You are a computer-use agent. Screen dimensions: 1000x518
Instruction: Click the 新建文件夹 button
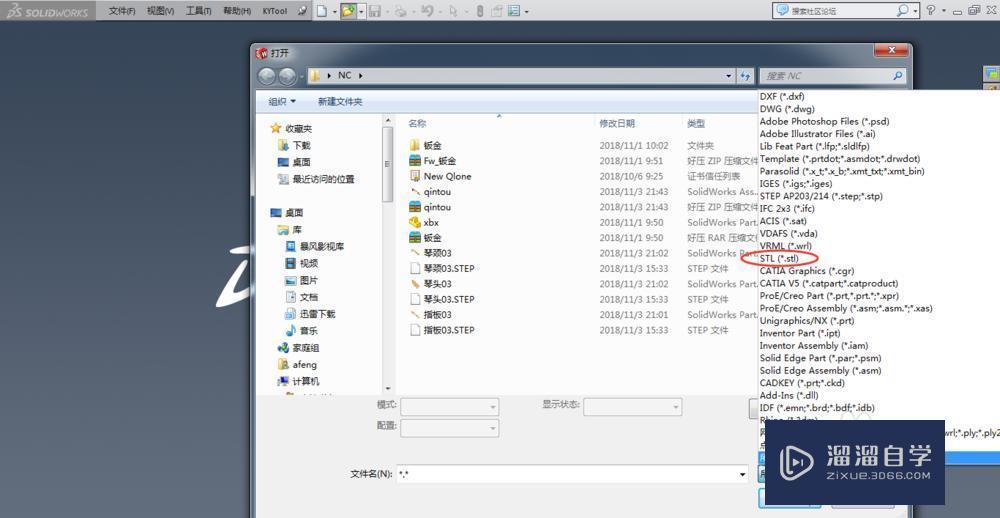[x=340, y=101]
